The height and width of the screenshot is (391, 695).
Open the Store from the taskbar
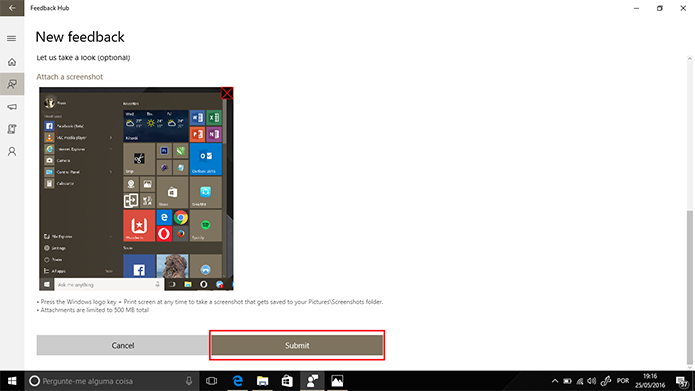287,381
